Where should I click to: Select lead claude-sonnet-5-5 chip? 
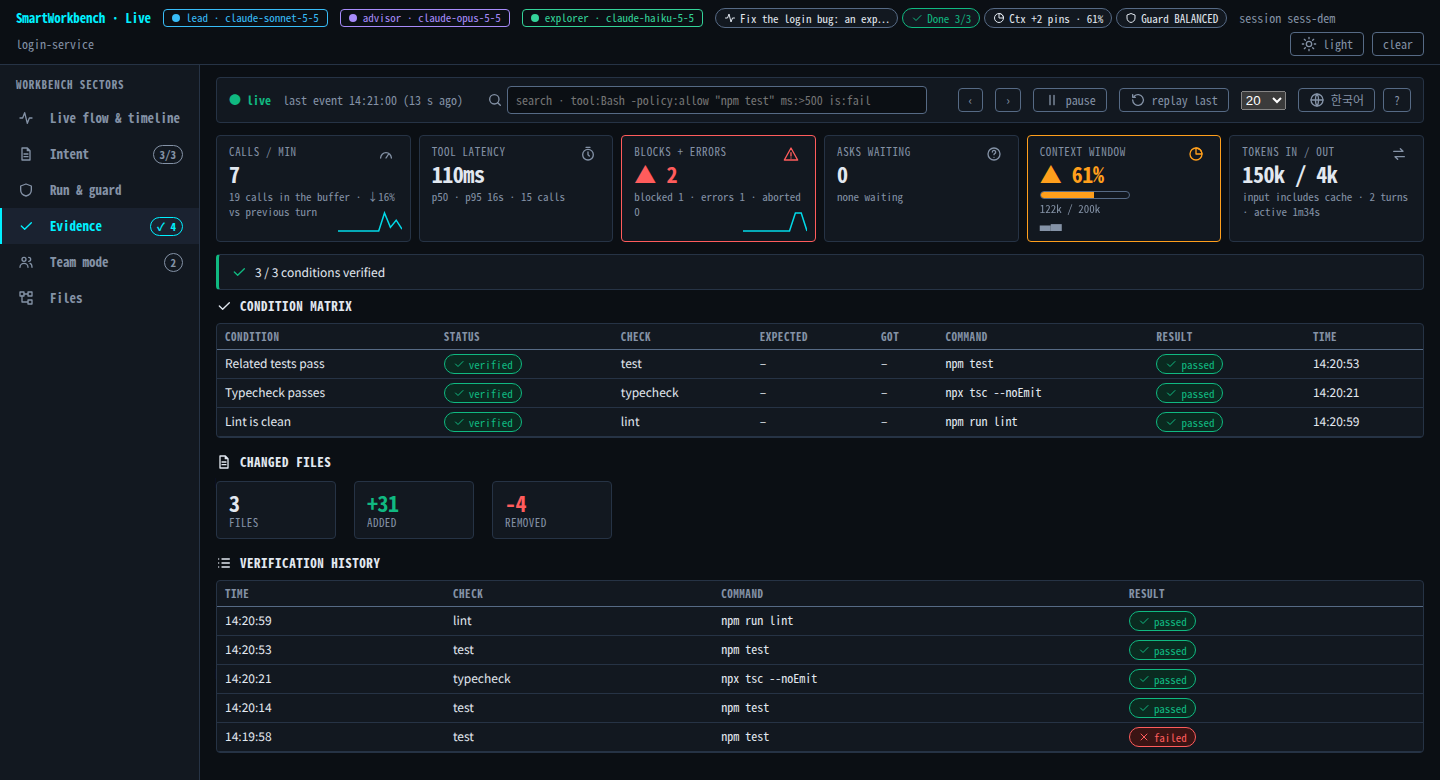point(245,18)
